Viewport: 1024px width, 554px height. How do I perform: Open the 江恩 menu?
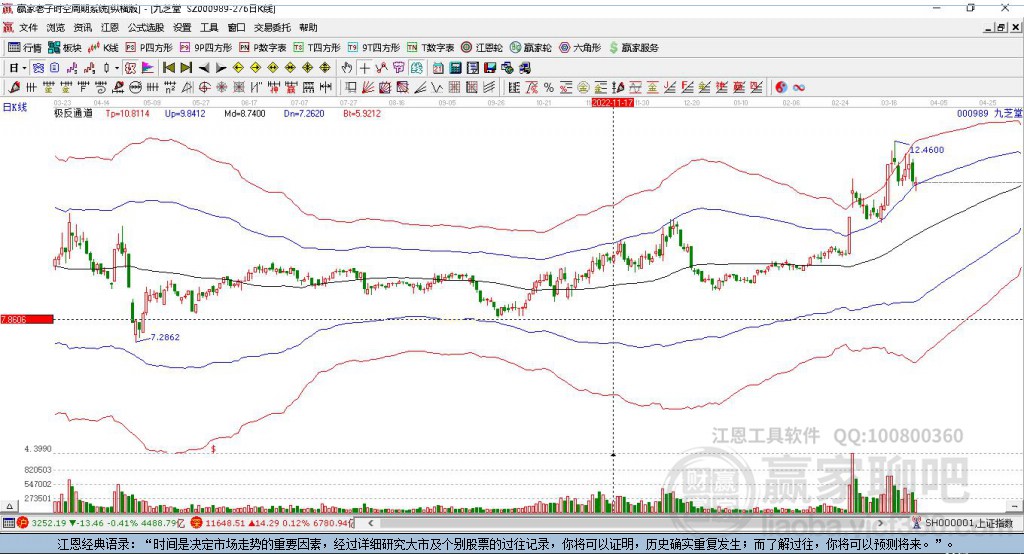[x=110, y=27]
